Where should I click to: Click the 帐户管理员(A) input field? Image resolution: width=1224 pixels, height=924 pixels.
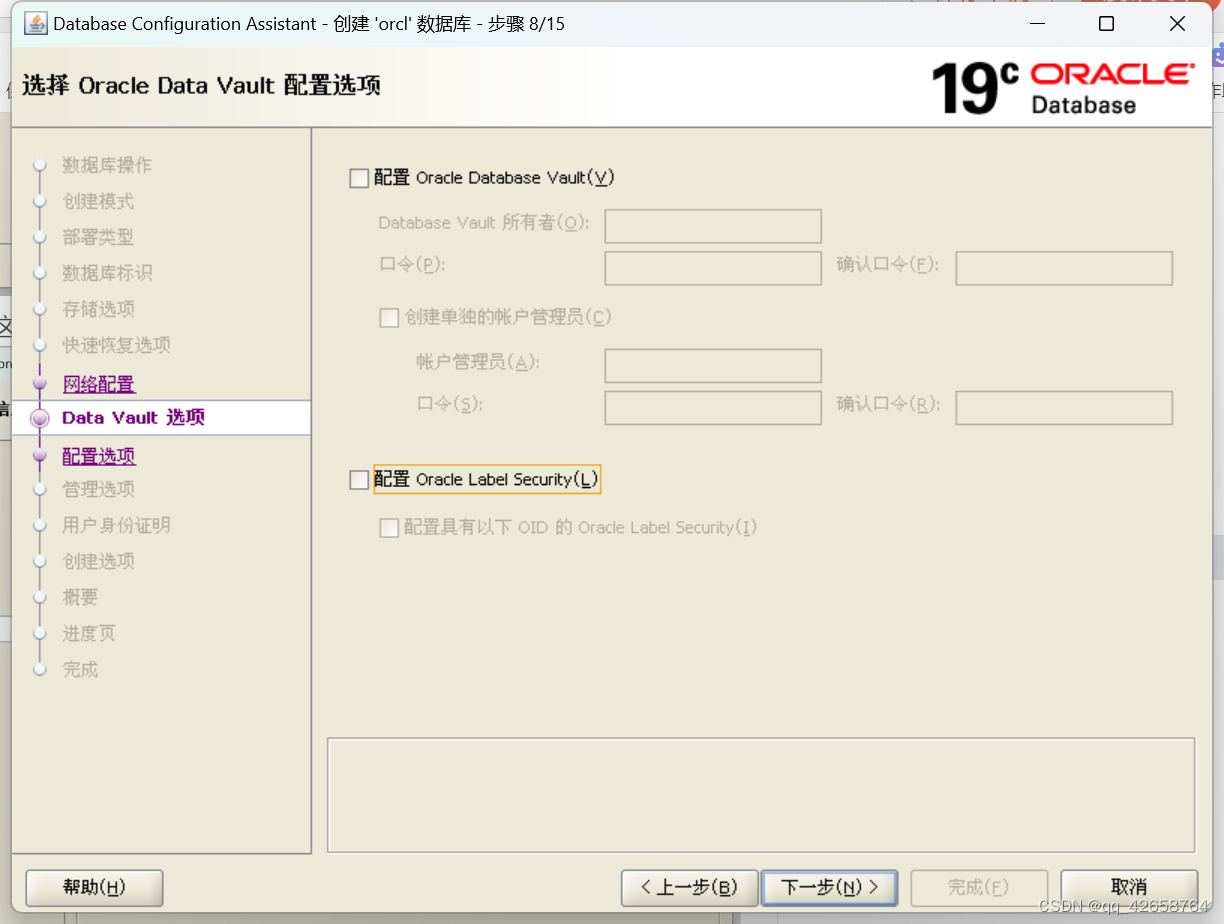[713, 366]
